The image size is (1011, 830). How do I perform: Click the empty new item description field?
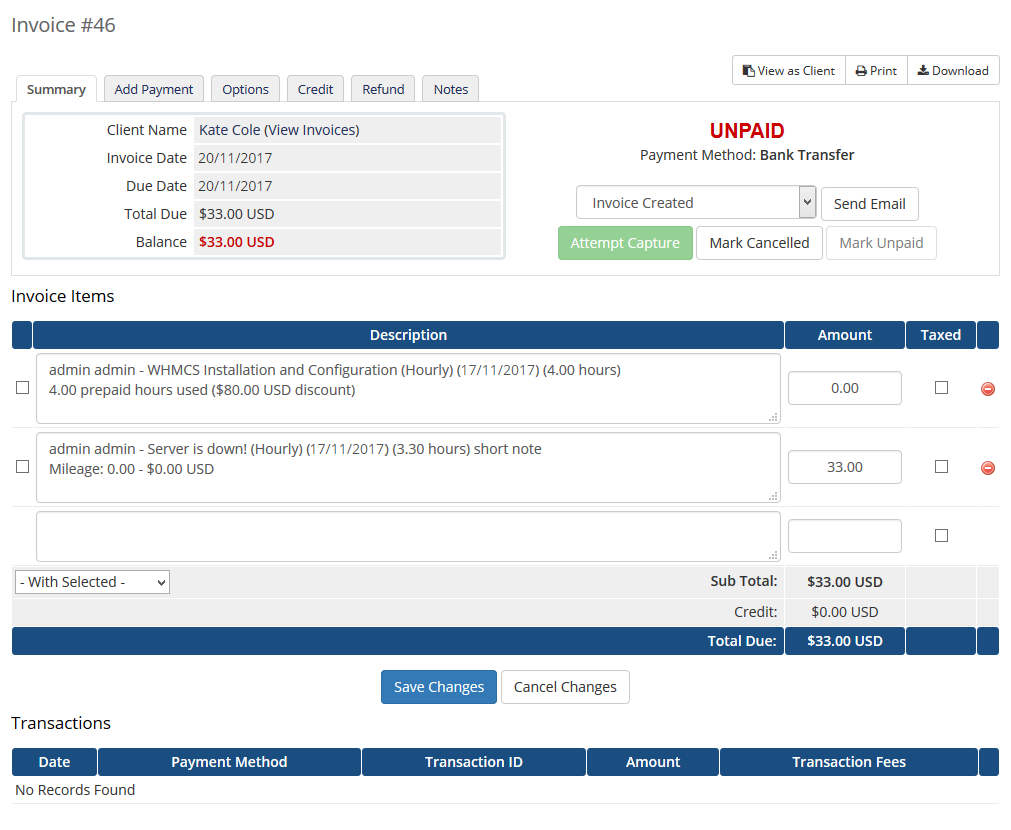(408, 536)
